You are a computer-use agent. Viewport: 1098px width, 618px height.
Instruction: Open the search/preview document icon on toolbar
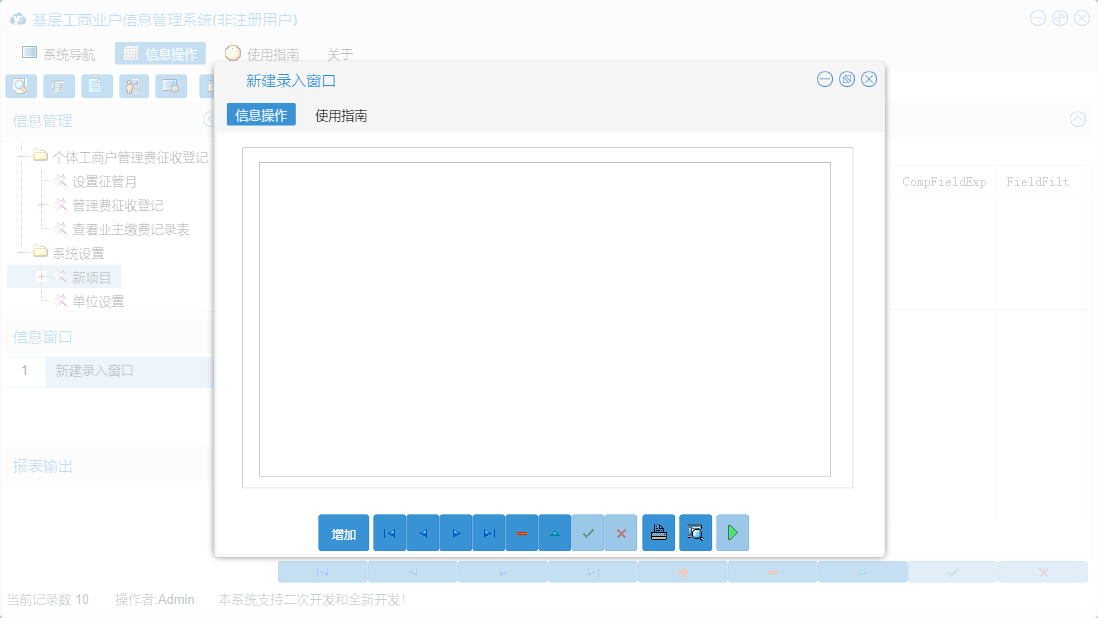[21, 85]
